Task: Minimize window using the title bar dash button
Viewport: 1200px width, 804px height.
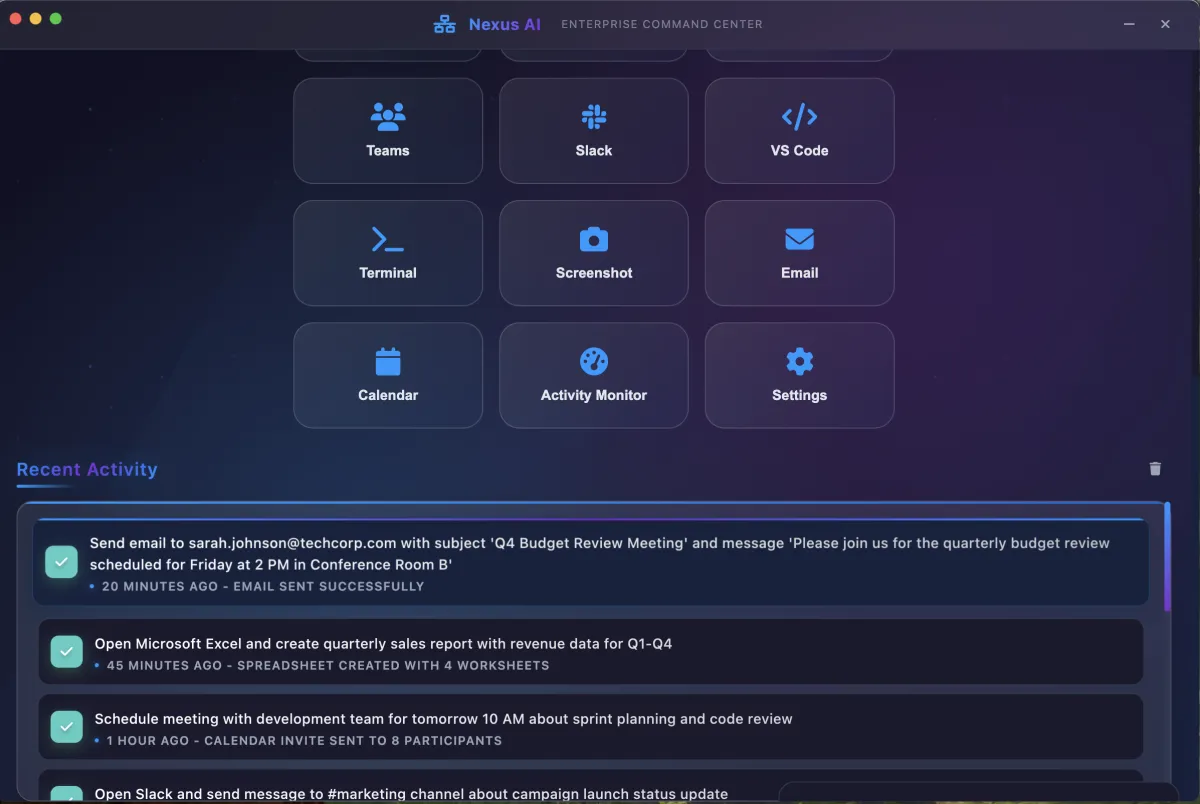Action: pyautogui.click(x=1129, y=24)
